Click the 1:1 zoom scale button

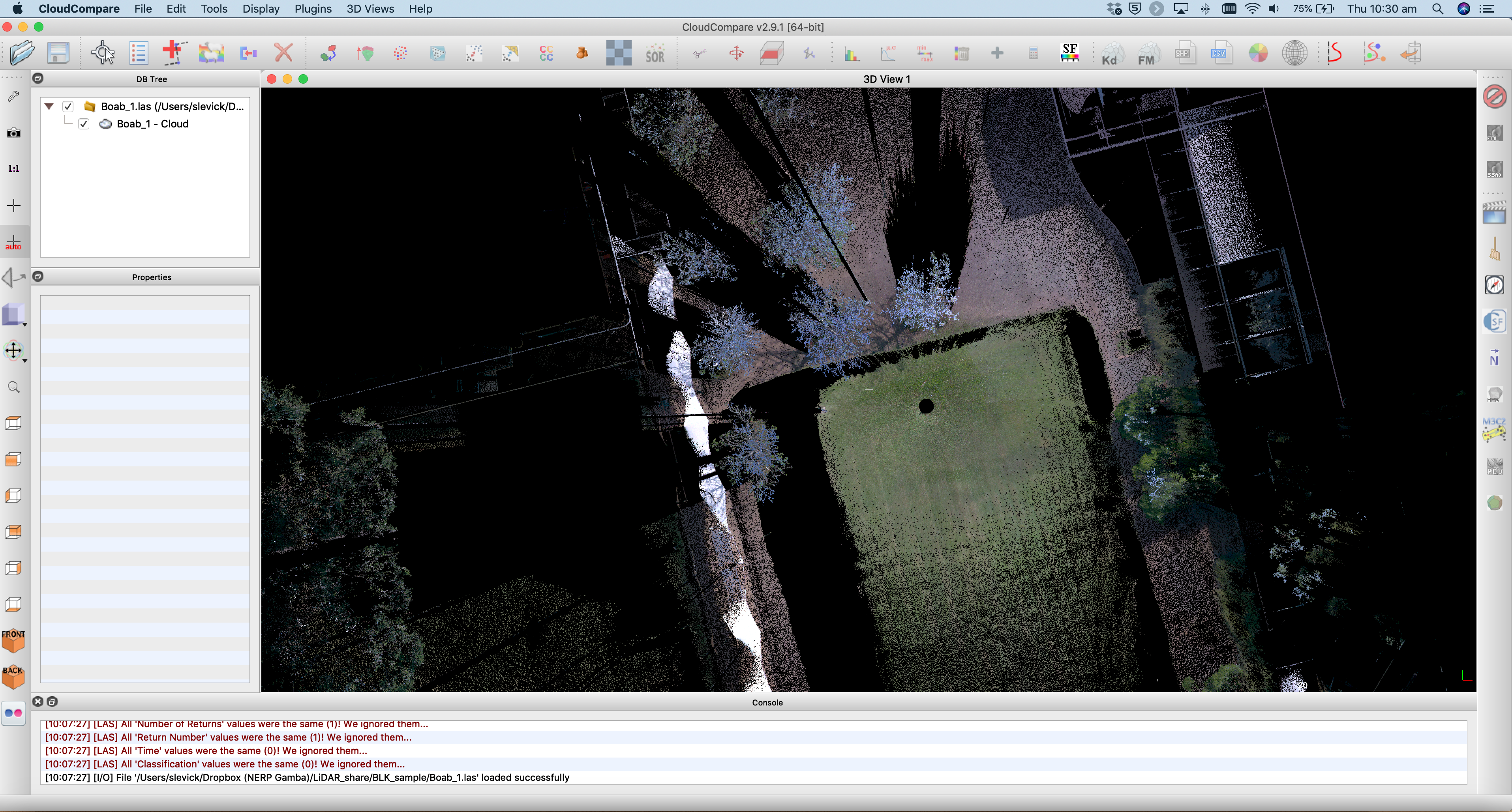(13, 169)
